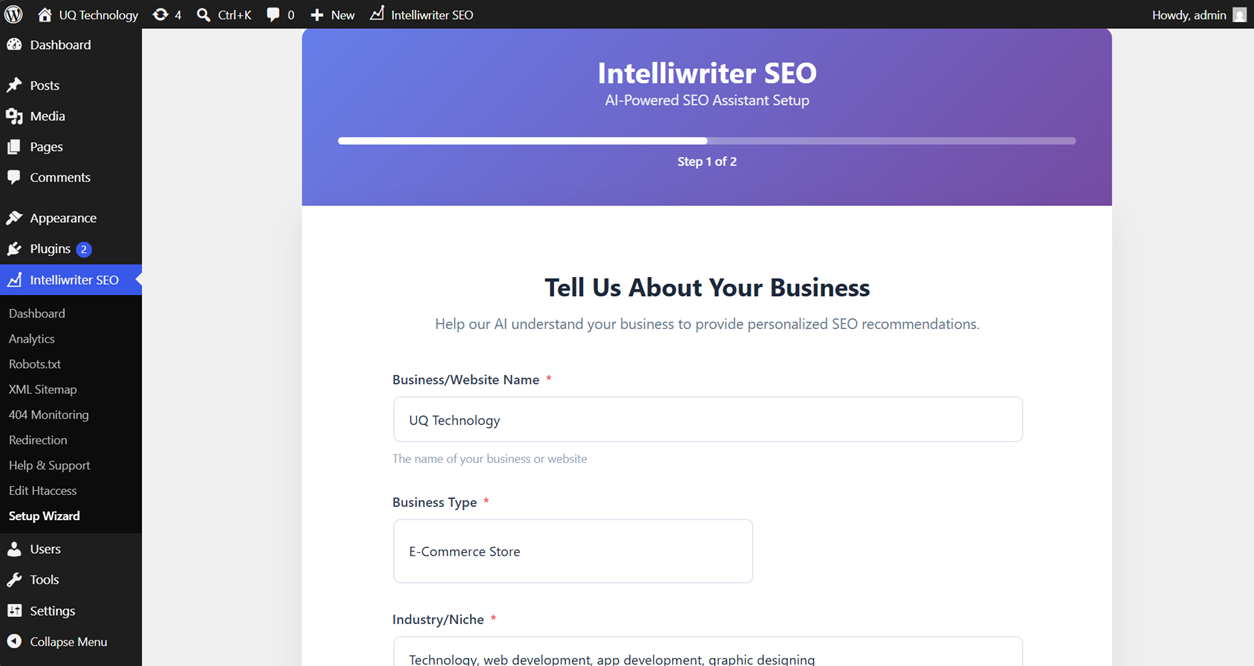Image resolution: width=1254 pixels, height=666 pixels.
Task: Click the UQ Technology site name link
Action: (x=99, y=15)
